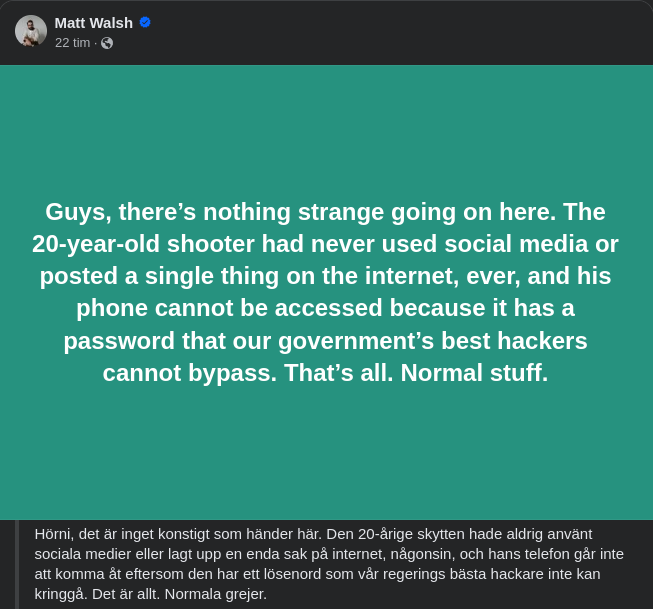Click the empty teal area below the post text
The height and width of the screenshot is (609, 653).
326,455
